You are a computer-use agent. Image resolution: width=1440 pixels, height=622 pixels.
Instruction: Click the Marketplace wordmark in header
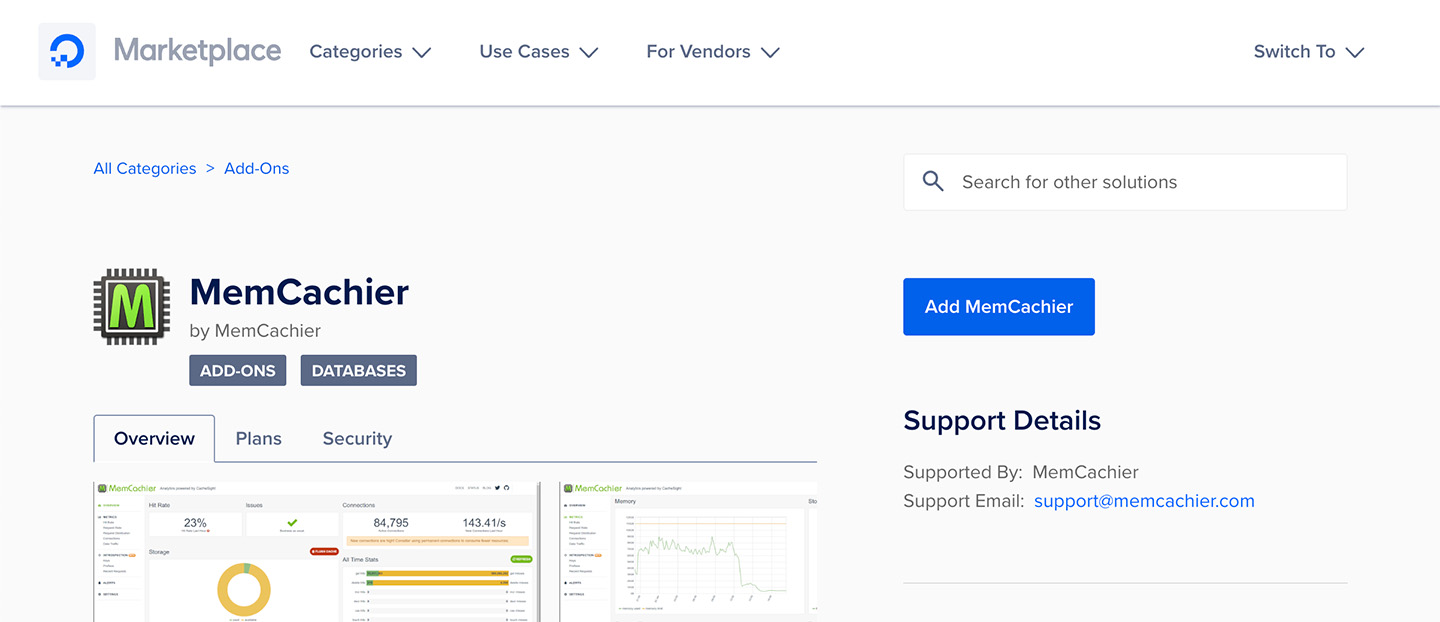click(197, 51)
